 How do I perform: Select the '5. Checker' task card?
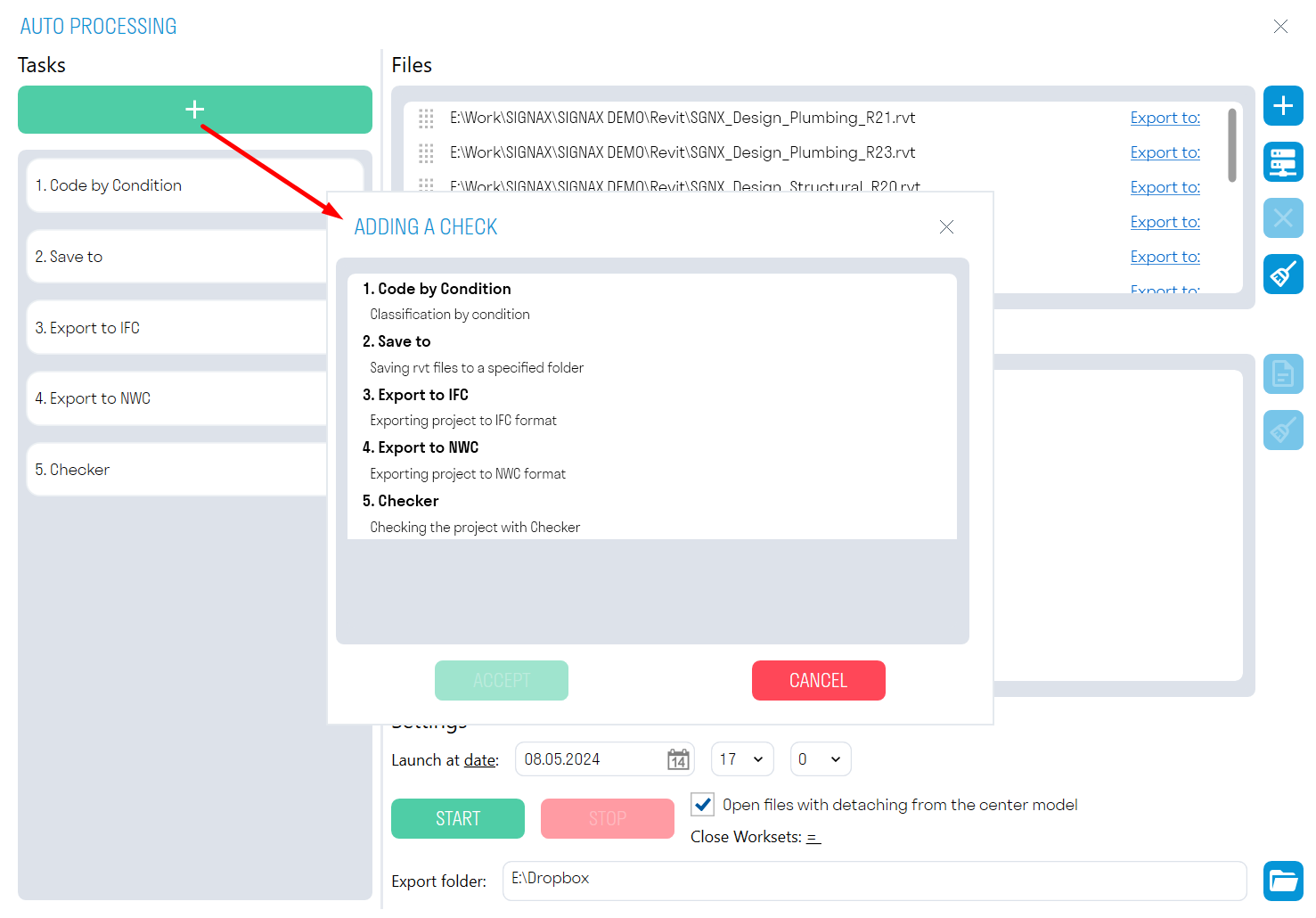click(178, 470)
